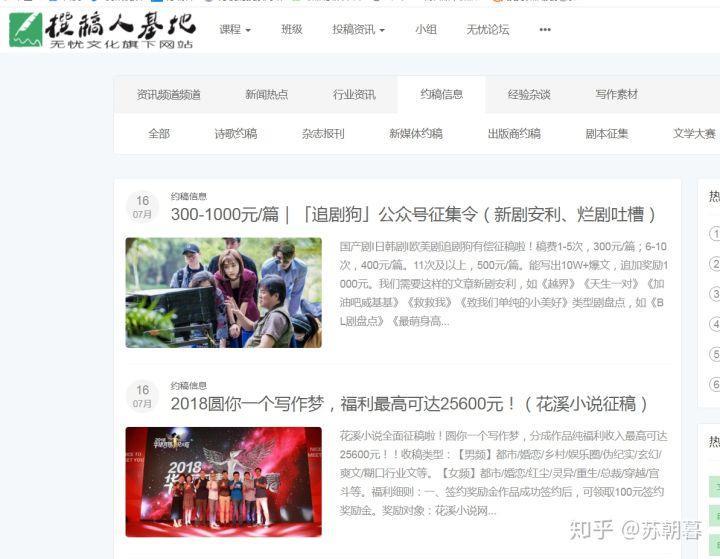Click the 投稿人基地 site logo
This screenshot has height=559, width=720.
[x=102, y=30]
